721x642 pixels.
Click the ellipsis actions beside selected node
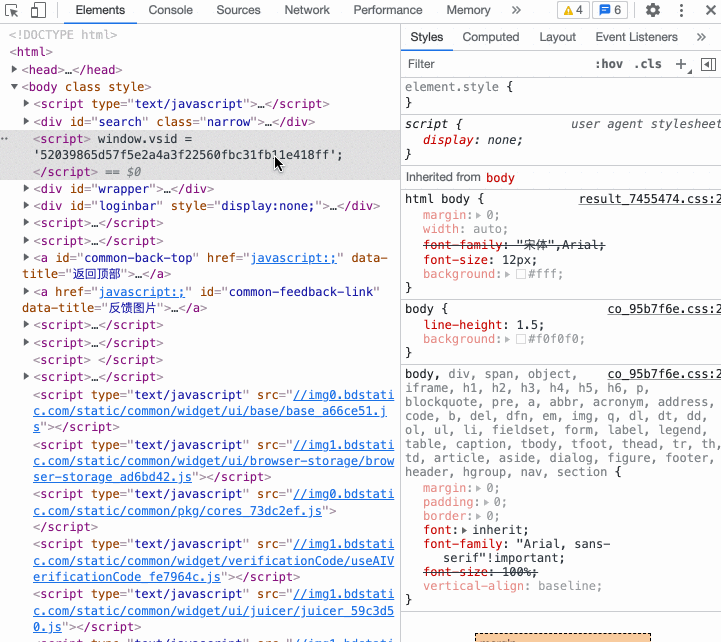coord(5,138)
